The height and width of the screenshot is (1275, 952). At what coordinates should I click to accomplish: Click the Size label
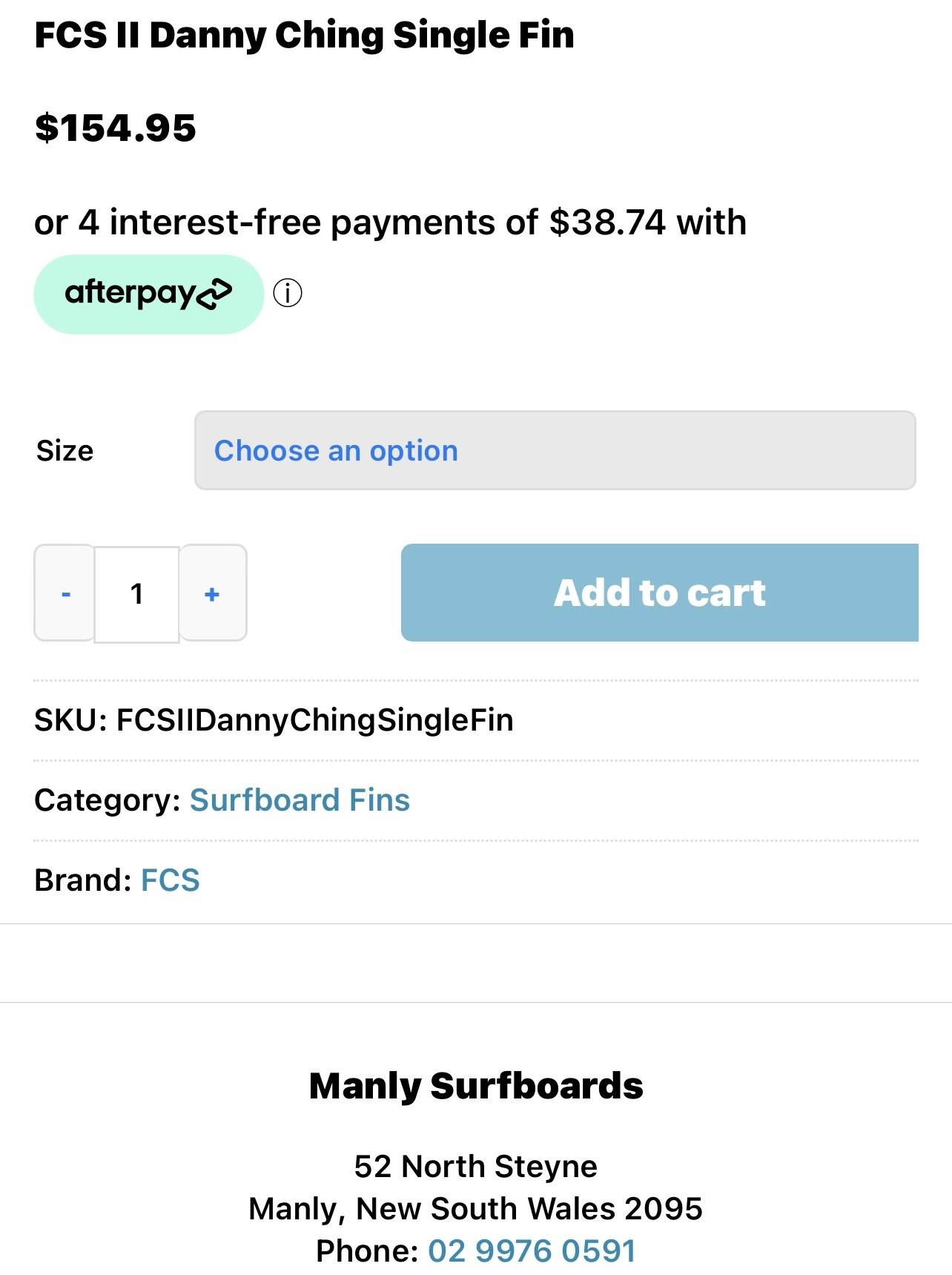pos(65,451)
